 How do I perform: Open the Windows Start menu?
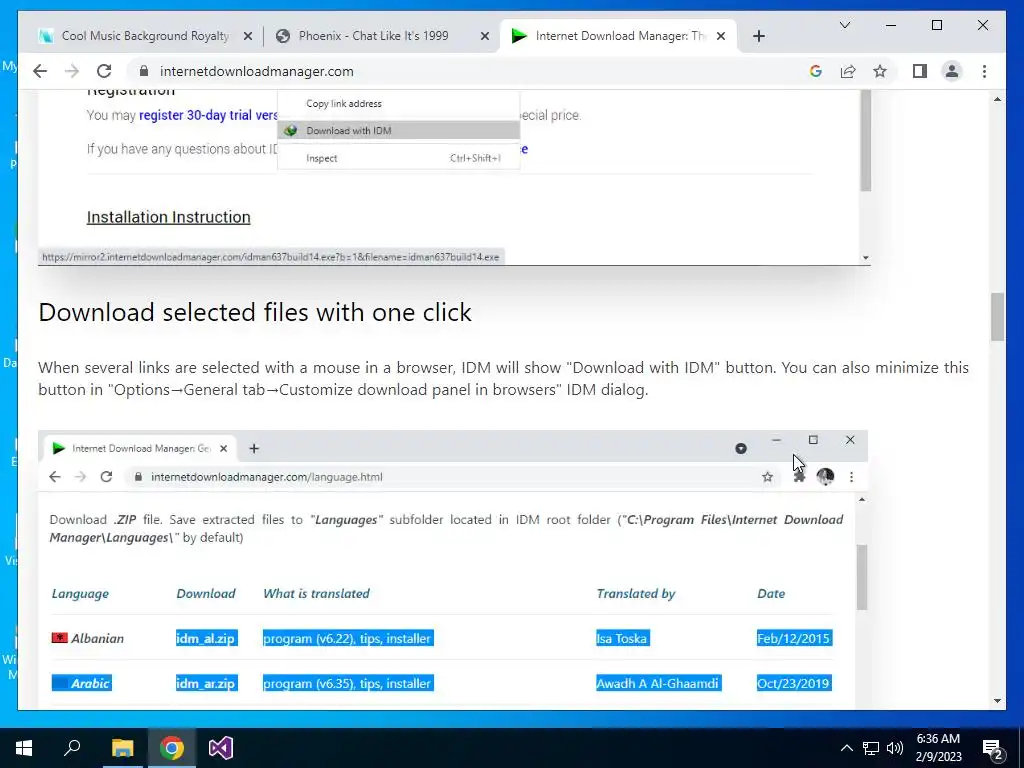coord(24,748)
